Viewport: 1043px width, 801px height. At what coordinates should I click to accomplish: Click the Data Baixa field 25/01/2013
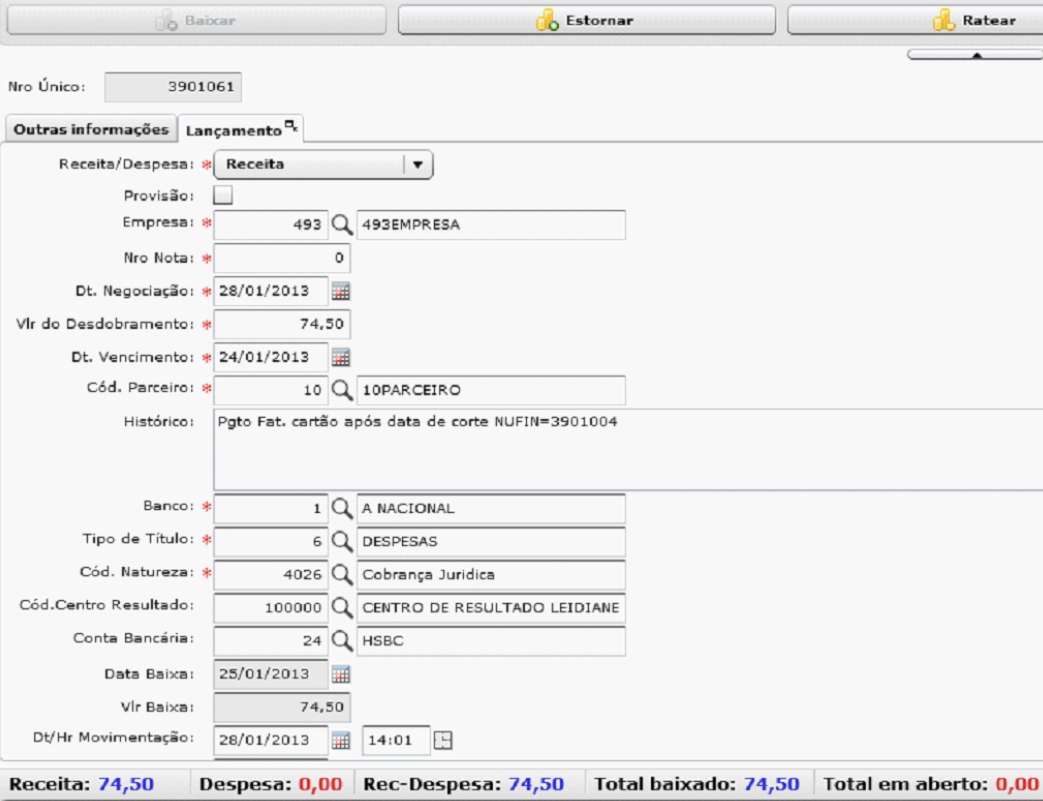click(271, 674)
